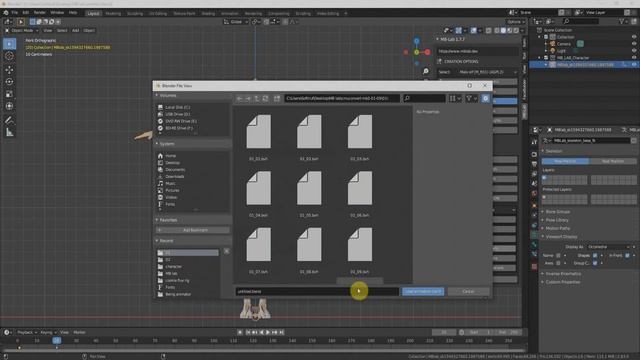
Task: Toggle the Group Colors checkbox
Action: (595, 263)
